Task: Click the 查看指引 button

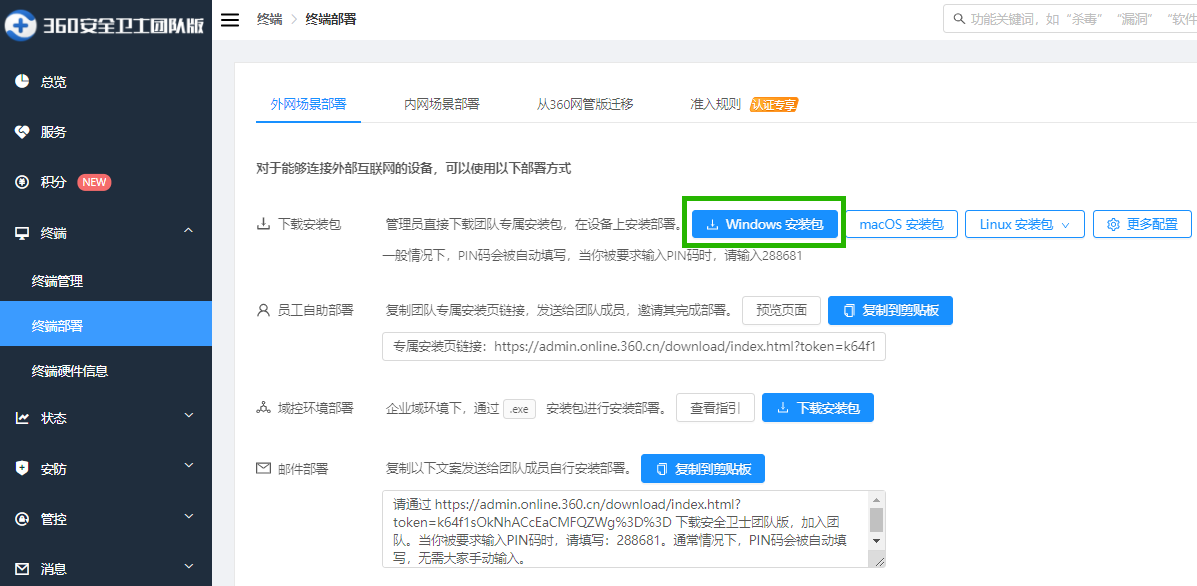Action: 715,407
